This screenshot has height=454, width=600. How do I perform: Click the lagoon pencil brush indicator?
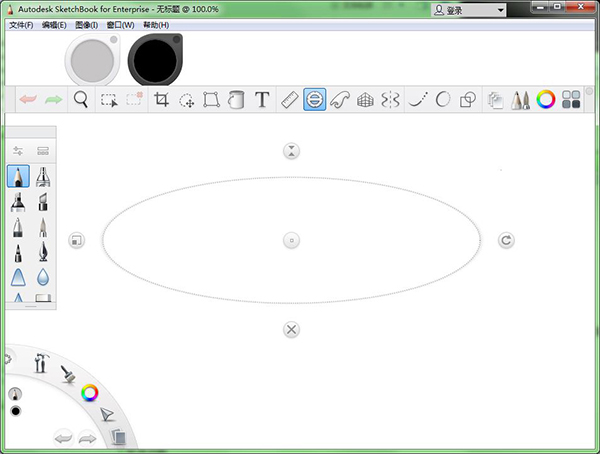[x=15, y=394]
